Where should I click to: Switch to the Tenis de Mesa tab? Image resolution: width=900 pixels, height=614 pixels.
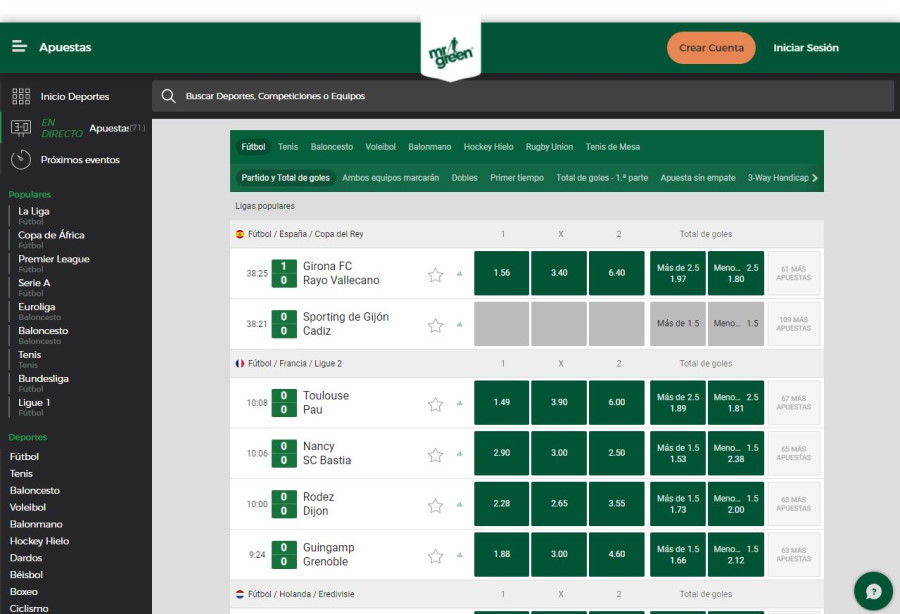pyautogui.click(x=612, y=147)
